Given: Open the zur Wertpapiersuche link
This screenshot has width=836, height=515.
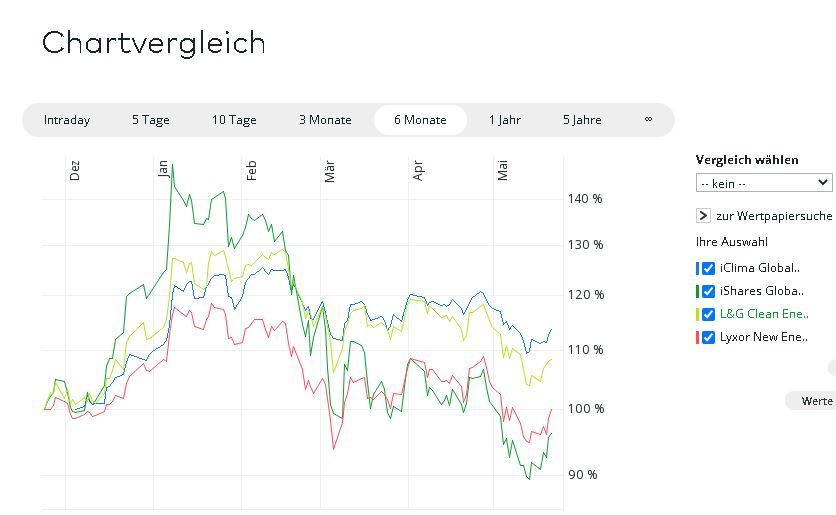Looking at the screenshot, I should tap(773, 216).
